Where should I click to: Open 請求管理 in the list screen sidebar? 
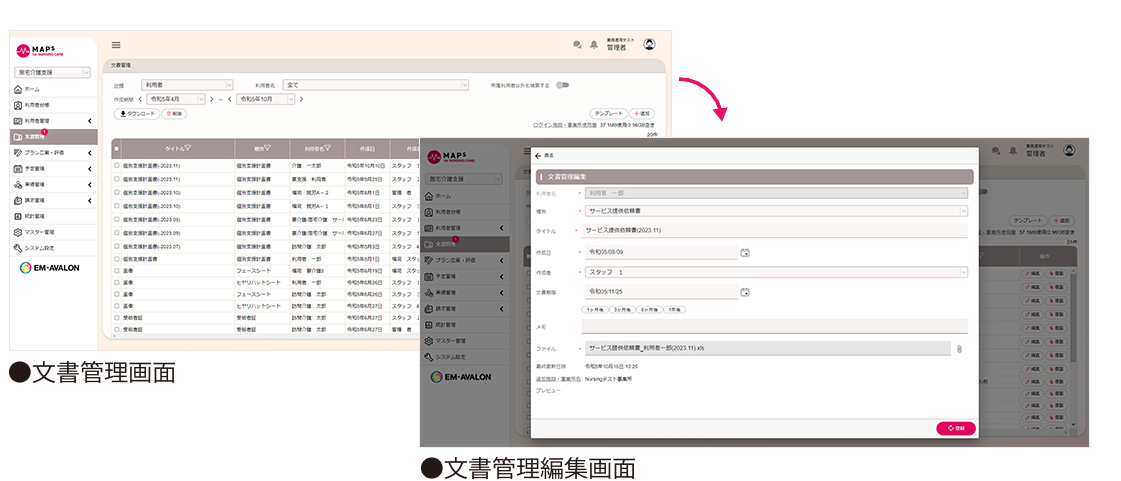[x=54, y=200]
